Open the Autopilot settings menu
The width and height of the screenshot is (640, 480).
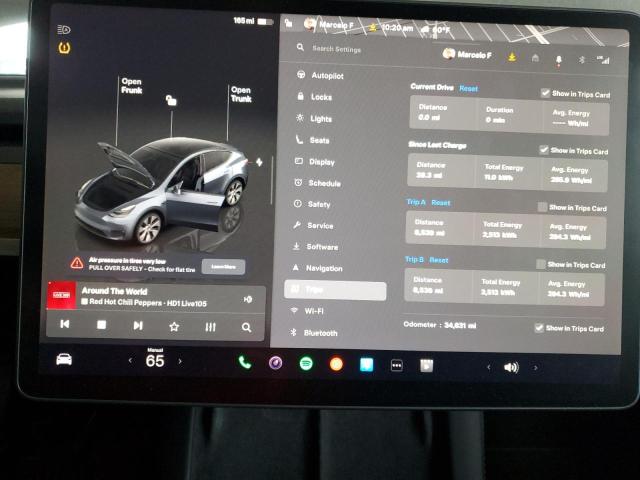(x=325, y=75)
